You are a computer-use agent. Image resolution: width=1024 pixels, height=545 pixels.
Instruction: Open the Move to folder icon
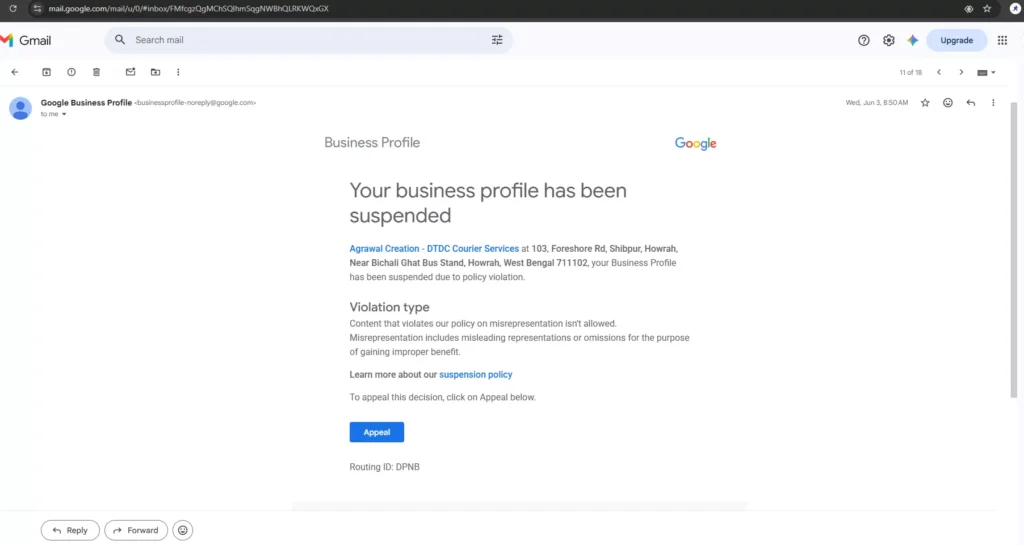tap(155, 72)
